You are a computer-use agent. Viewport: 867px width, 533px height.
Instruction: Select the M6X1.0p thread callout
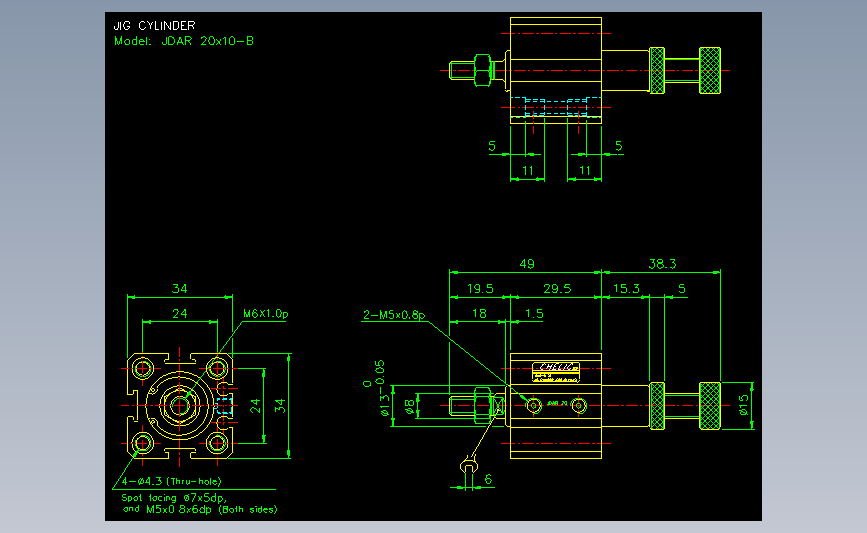266,313
